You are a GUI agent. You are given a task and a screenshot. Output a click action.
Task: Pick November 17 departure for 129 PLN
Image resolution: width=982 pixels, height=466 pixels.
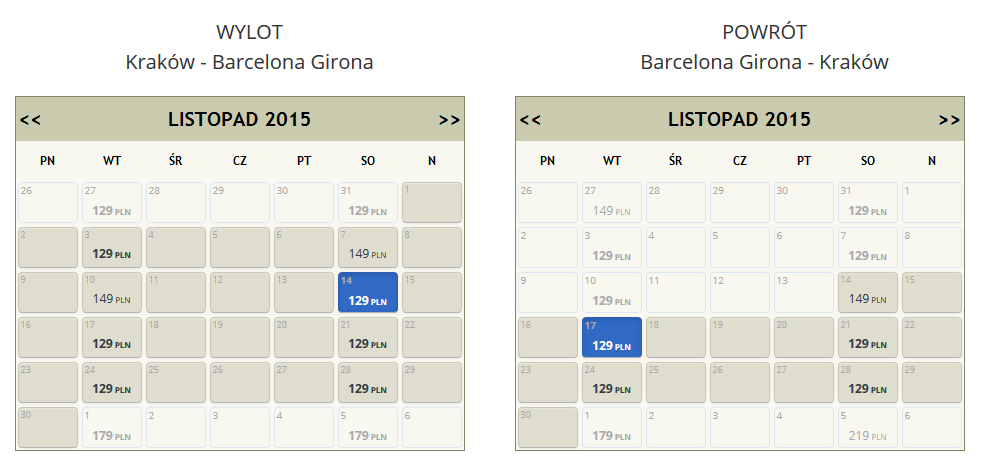112,338
